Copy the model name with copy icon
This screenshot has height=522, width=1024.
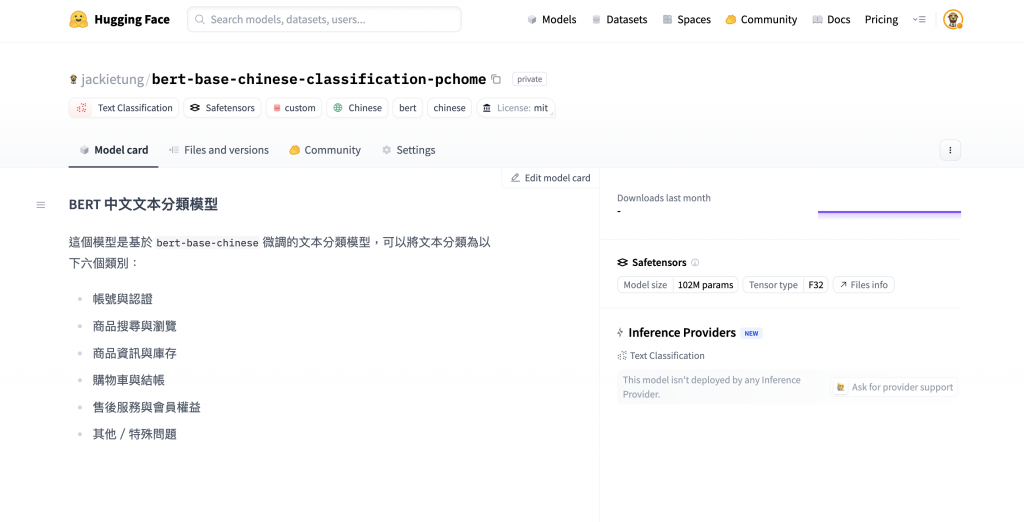pos(496,79)
